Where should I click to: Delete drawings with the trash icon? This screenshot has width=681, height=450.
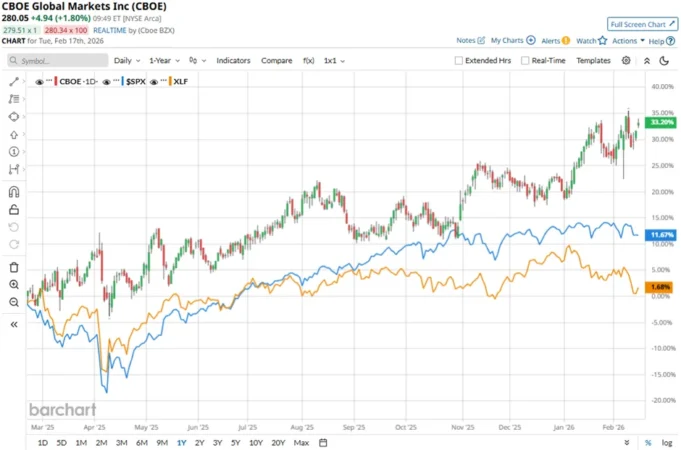tap(14, 267)
